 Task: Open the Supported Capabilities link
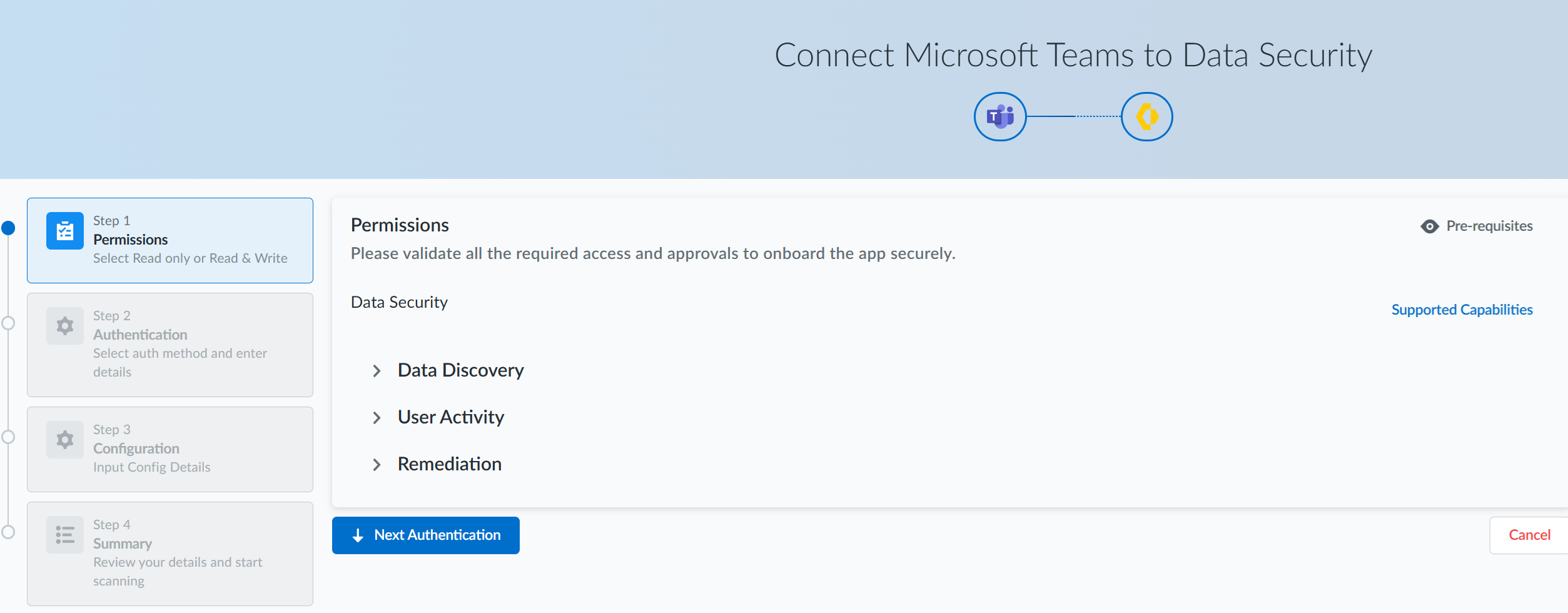[1462, 310]
